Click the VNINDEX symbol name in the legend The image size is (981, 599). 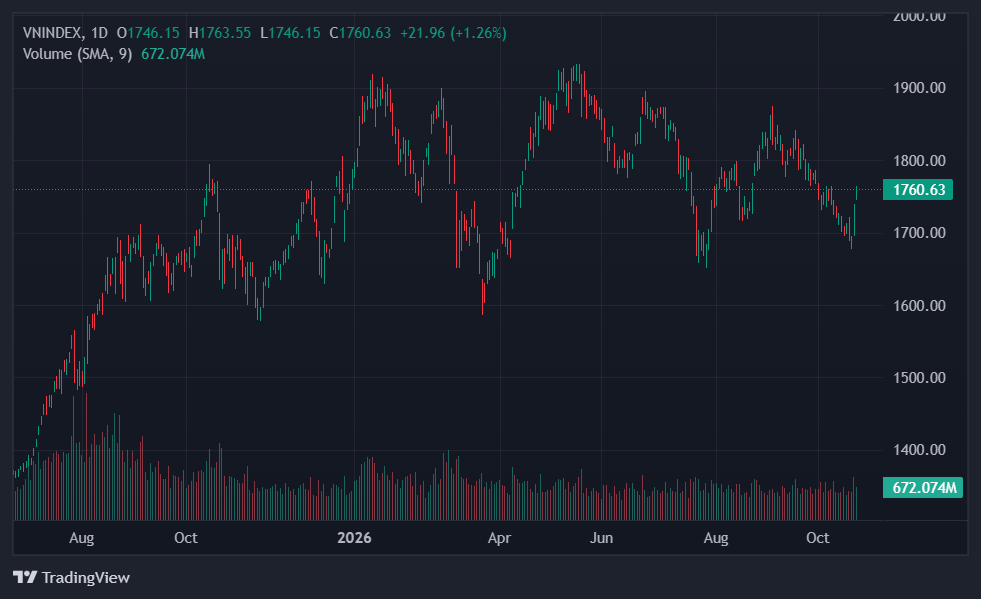53,33
